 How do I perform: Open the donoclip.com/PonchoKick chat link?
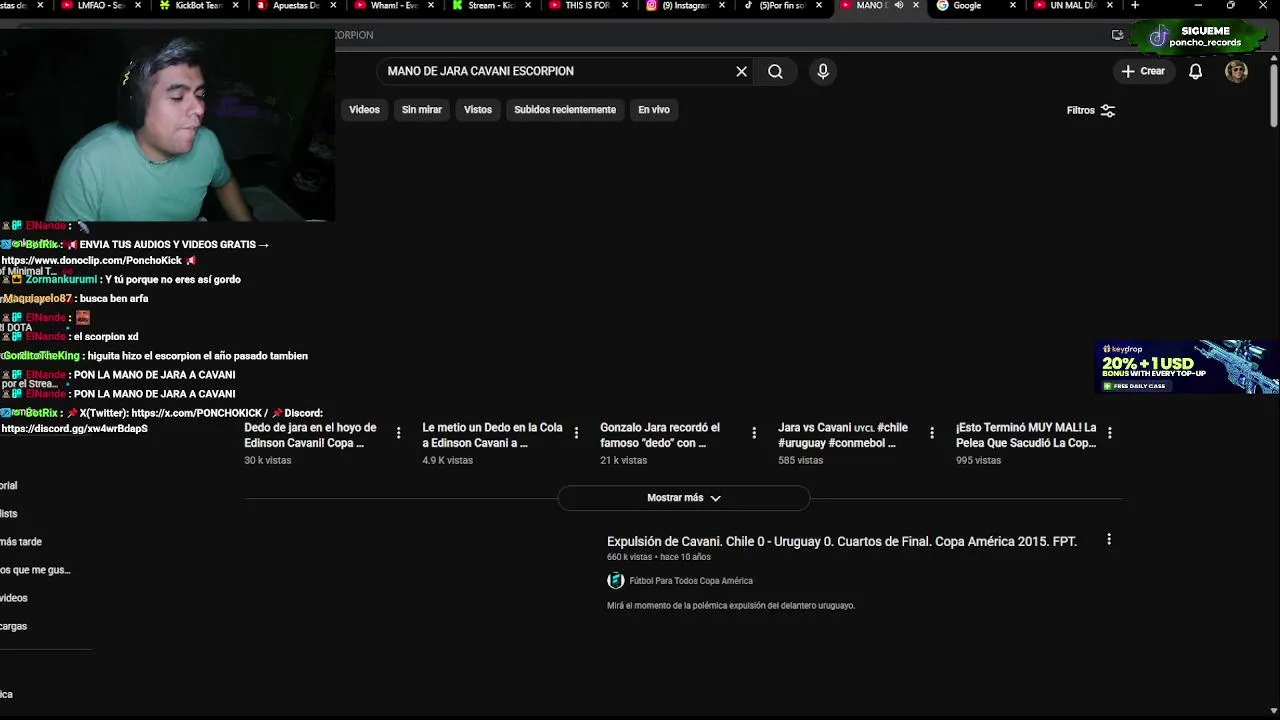91,261
